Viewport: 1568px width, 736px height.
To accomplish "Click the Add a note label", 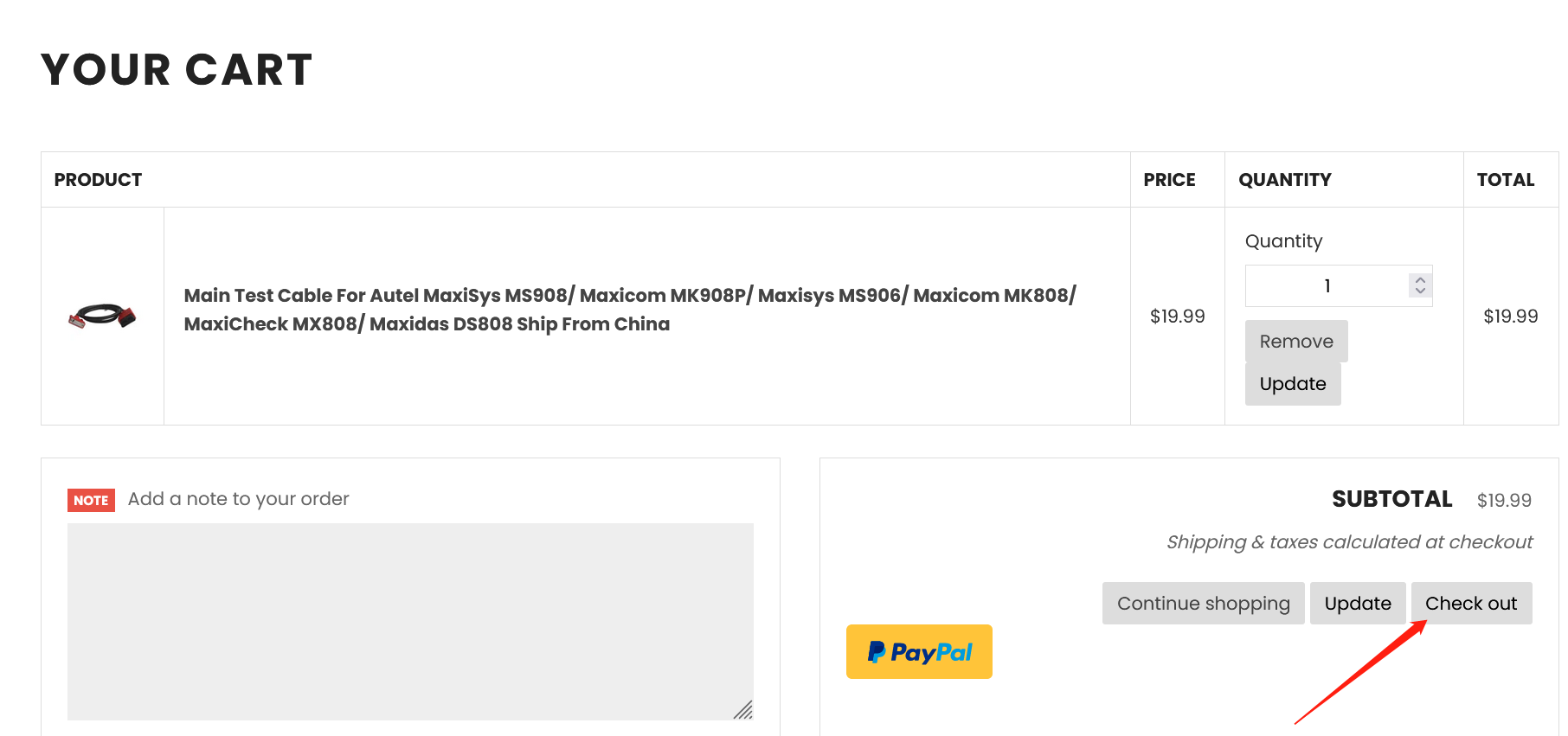I will tap(238, 499).
